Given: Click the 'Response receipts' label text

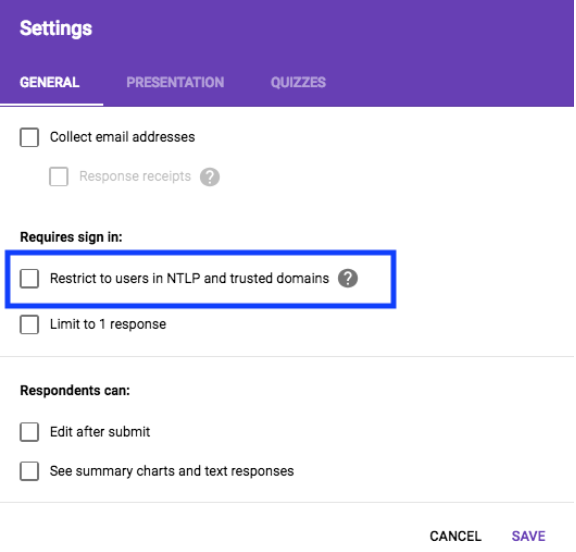Looking at the screenshot, I should pyautogui.click(x=135, y=176).
